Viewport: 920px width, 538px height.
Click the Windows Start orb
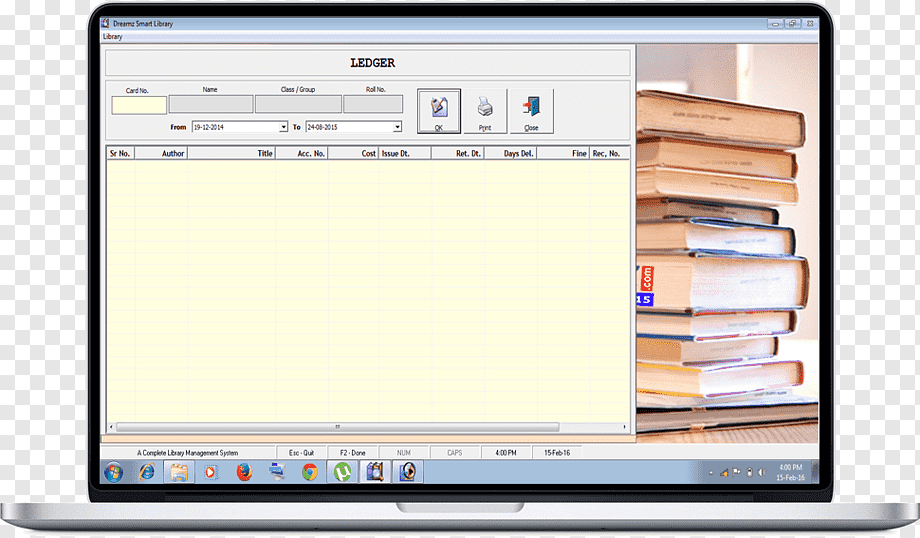click(x=114, y=472)
